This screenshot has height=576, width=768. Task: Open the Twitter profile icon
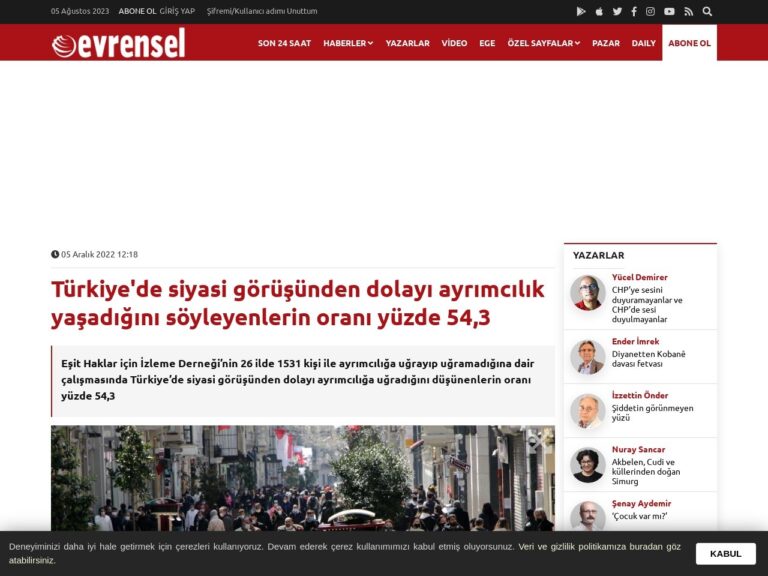point(617,12)
